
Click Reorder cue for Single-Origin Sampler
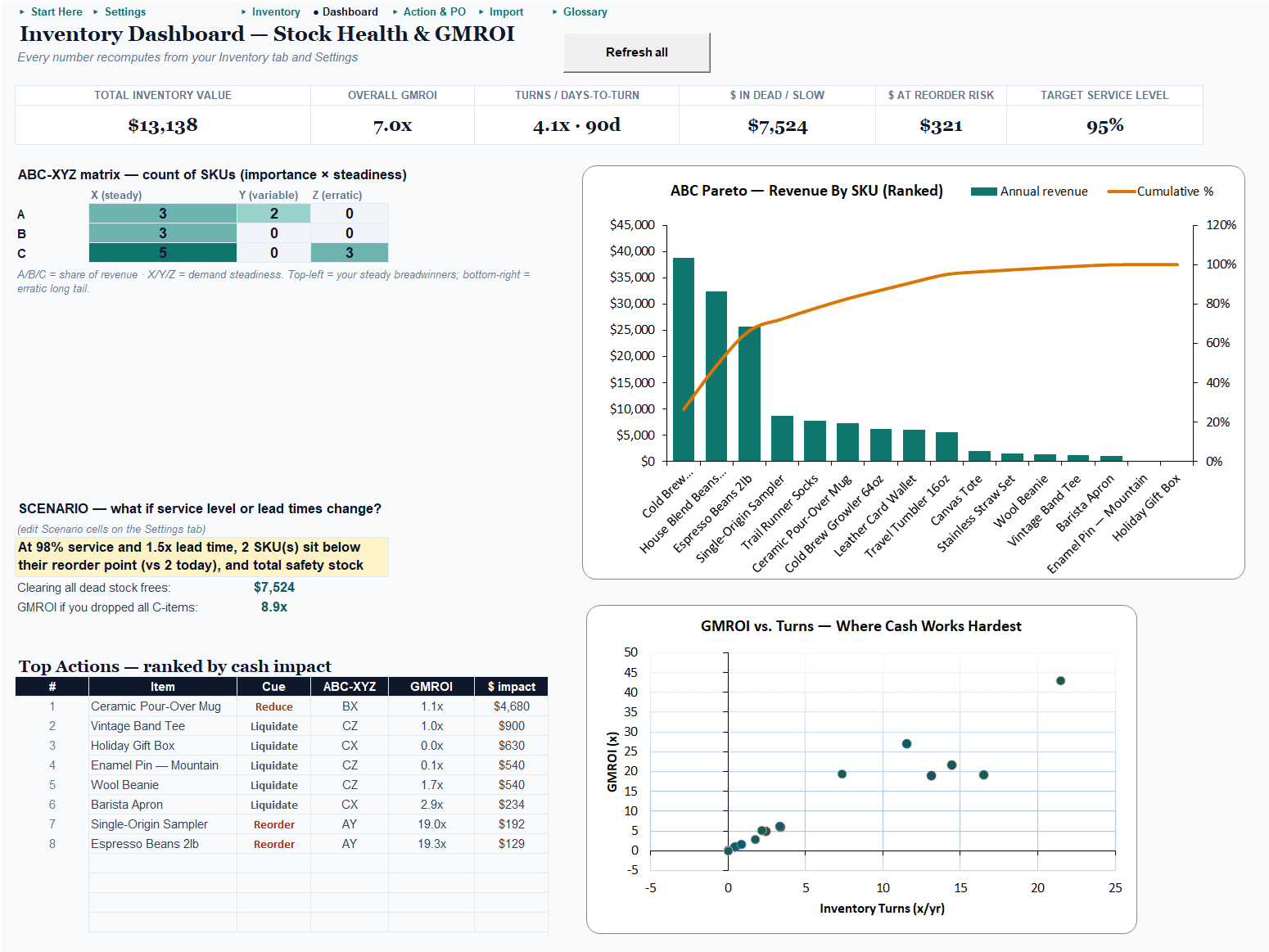[x=274, y=824]
